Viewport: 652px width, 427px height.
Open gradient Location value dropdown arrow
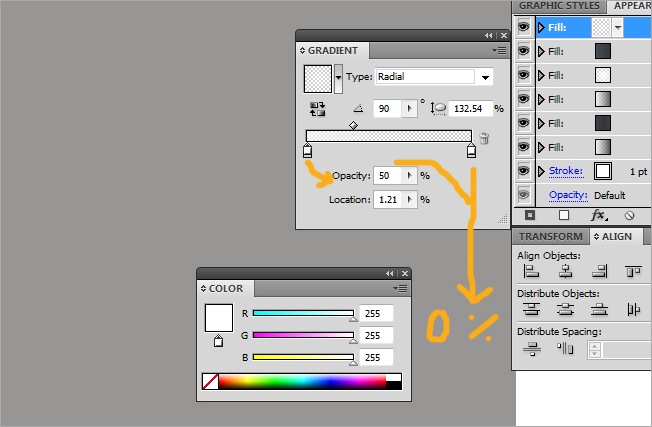coord(409,200)
